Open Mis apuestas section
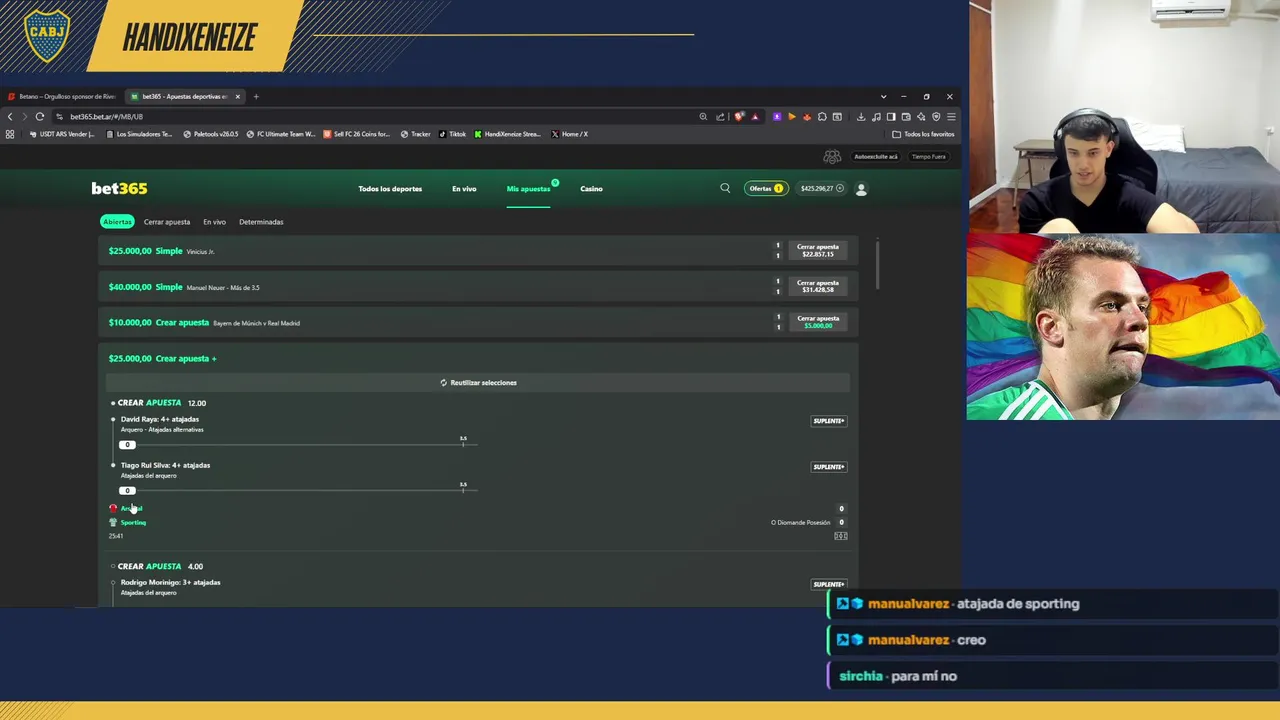1280x720 pixels. [528, 188]
